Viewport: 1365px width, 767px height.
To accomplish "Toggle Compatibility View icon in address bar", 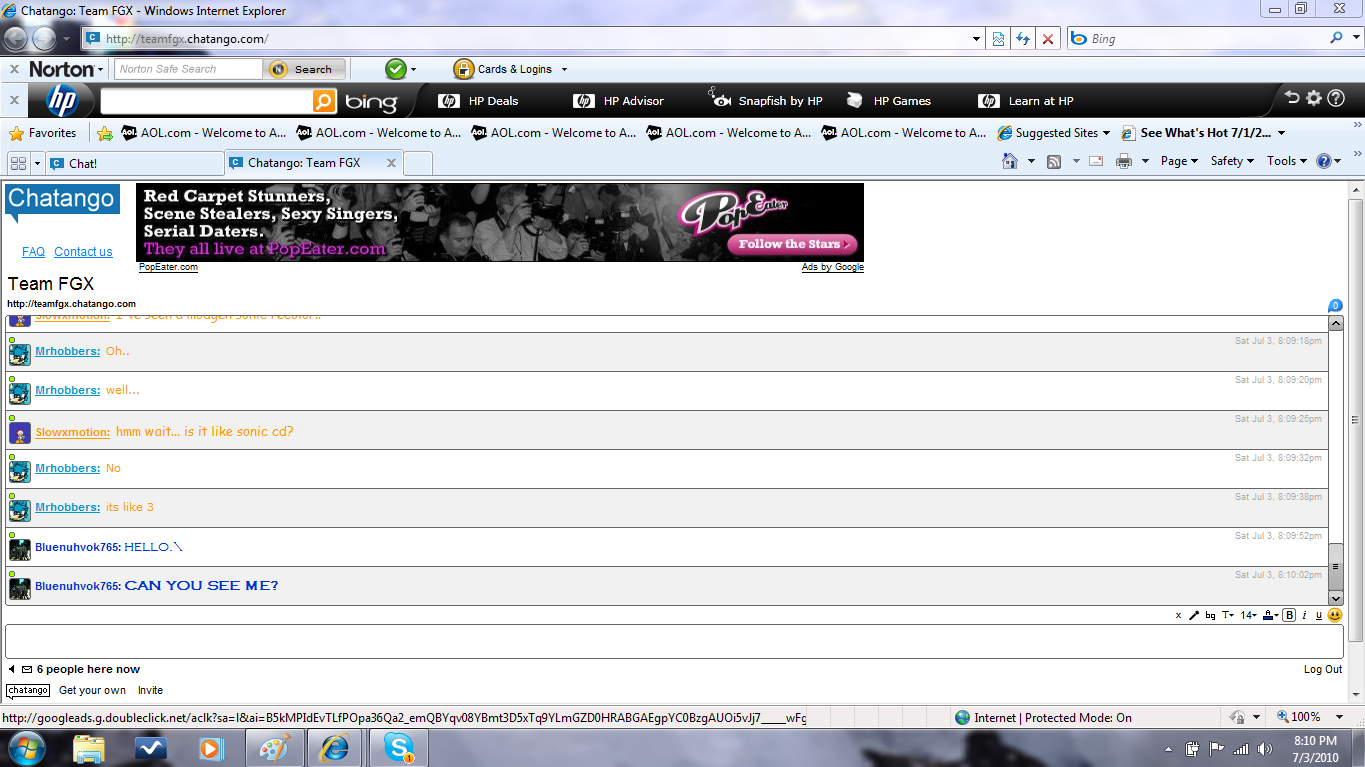I will click(998, 39).
